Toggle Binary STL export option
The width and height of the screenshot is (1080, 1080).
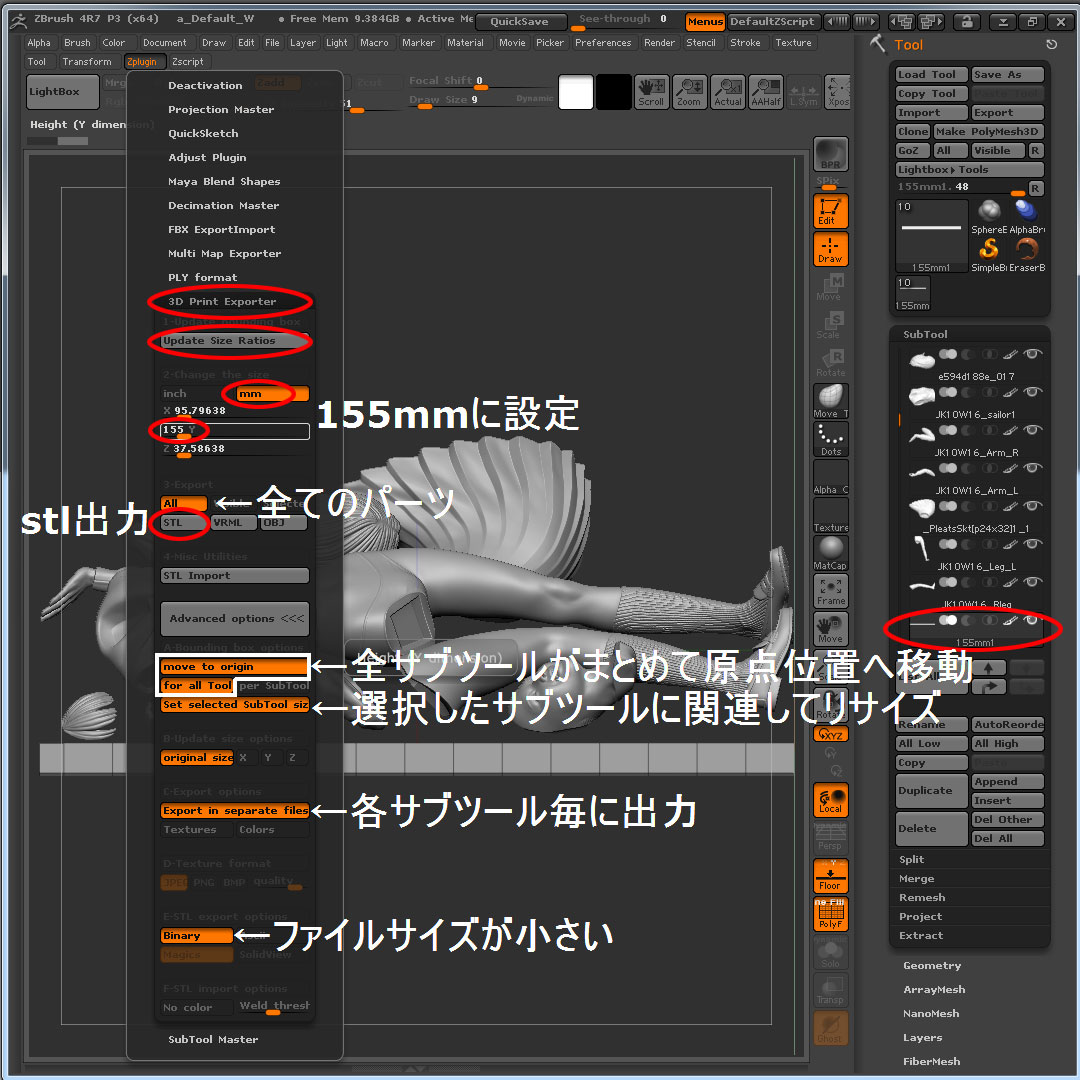(x=196, y=935)
